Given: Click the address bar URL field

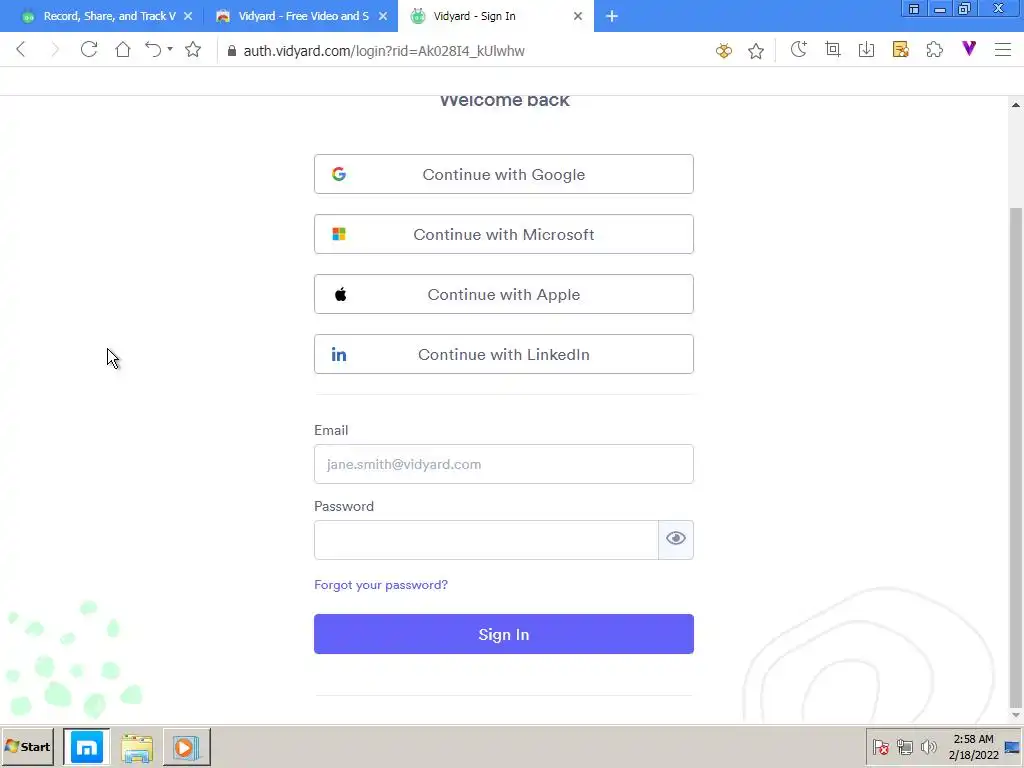Looking at the screenshot, I should click(x=384, y=51).
